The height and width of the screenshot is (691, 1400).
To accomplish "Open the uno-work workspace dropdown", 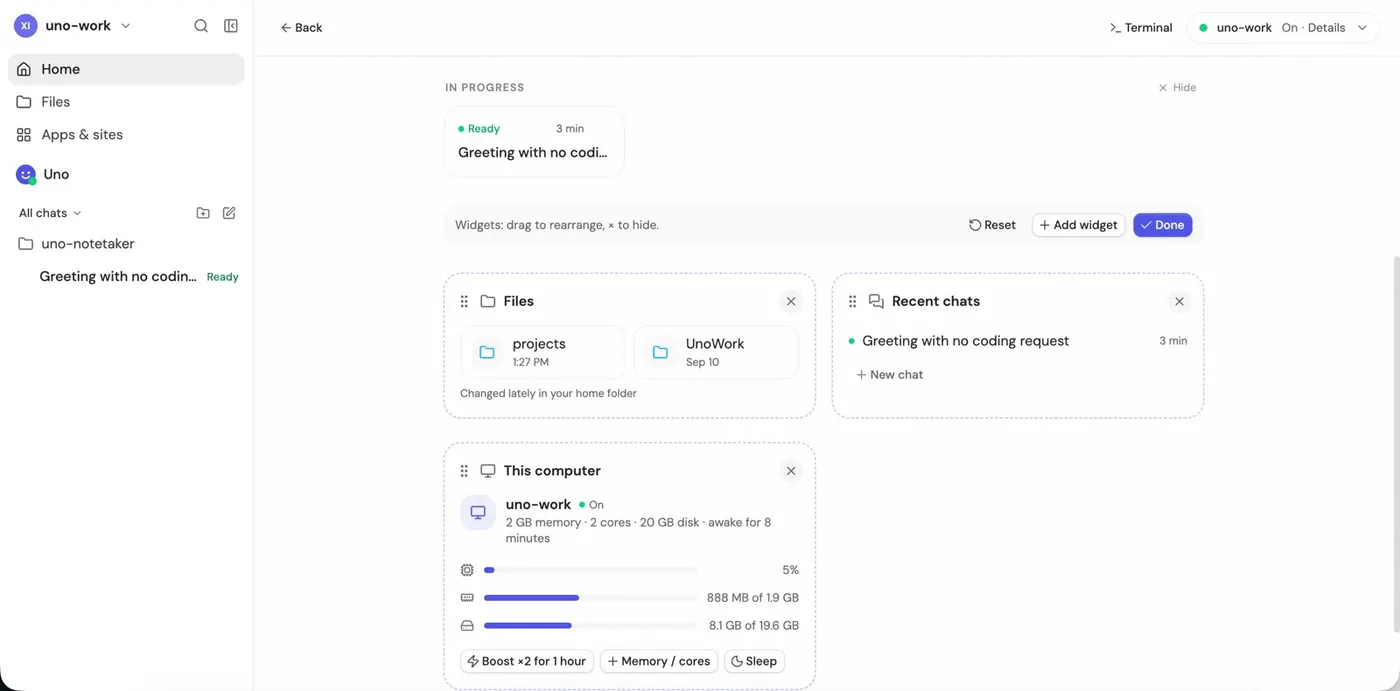I will click(88, 26).
